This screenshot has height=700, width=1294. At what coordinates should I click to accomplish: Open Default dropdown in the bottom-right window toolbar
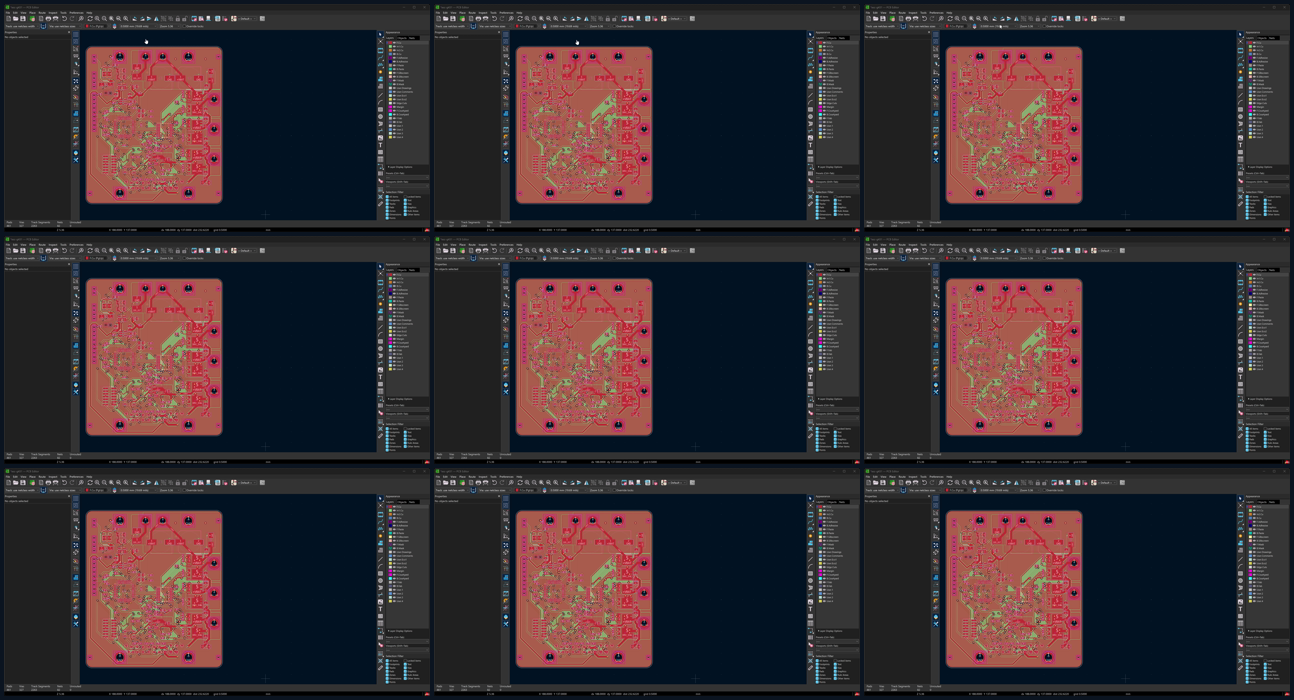coord(1107,483)
